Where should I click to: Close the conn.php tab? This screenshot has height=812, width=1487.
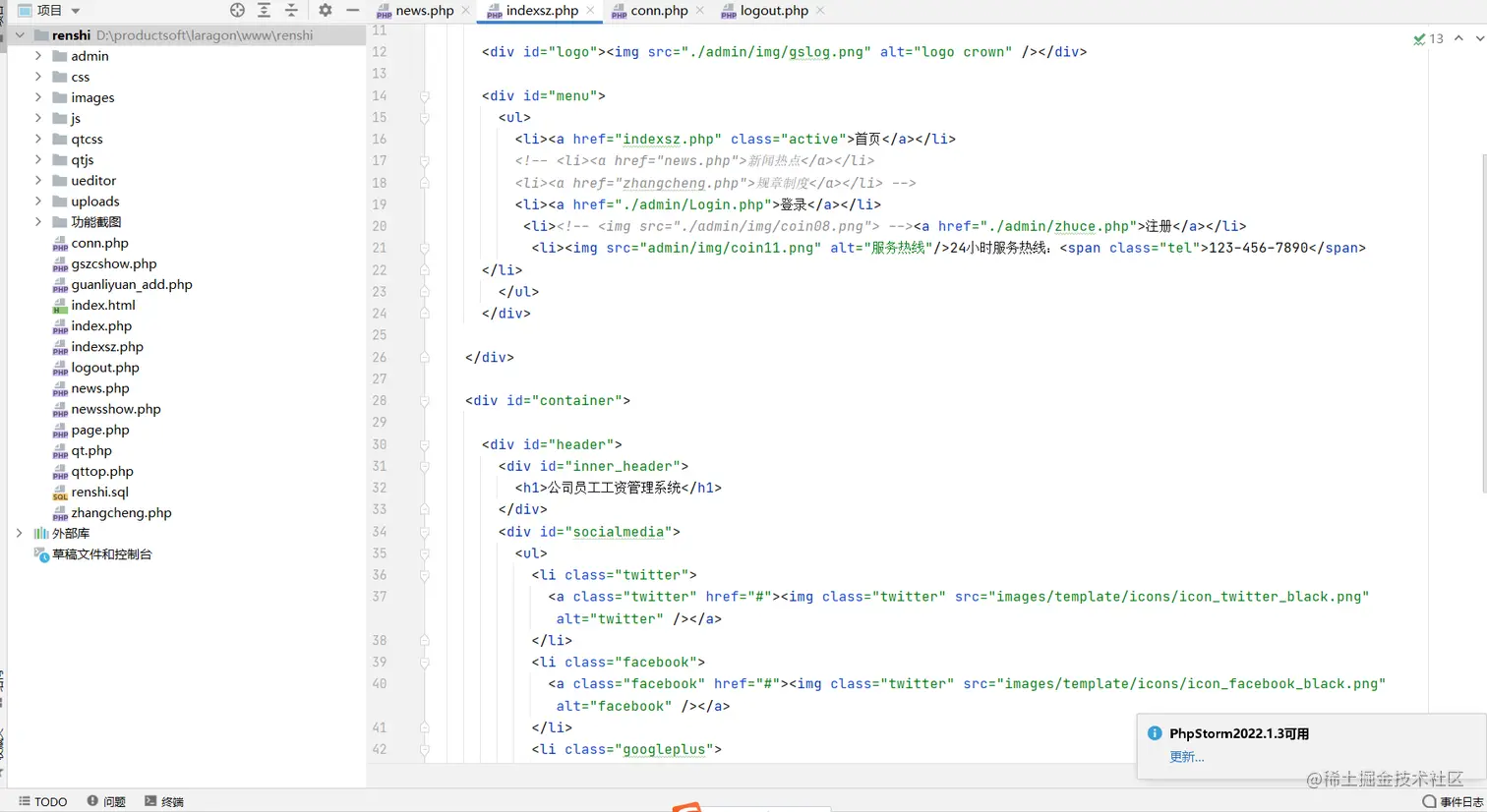click(700, 11)
